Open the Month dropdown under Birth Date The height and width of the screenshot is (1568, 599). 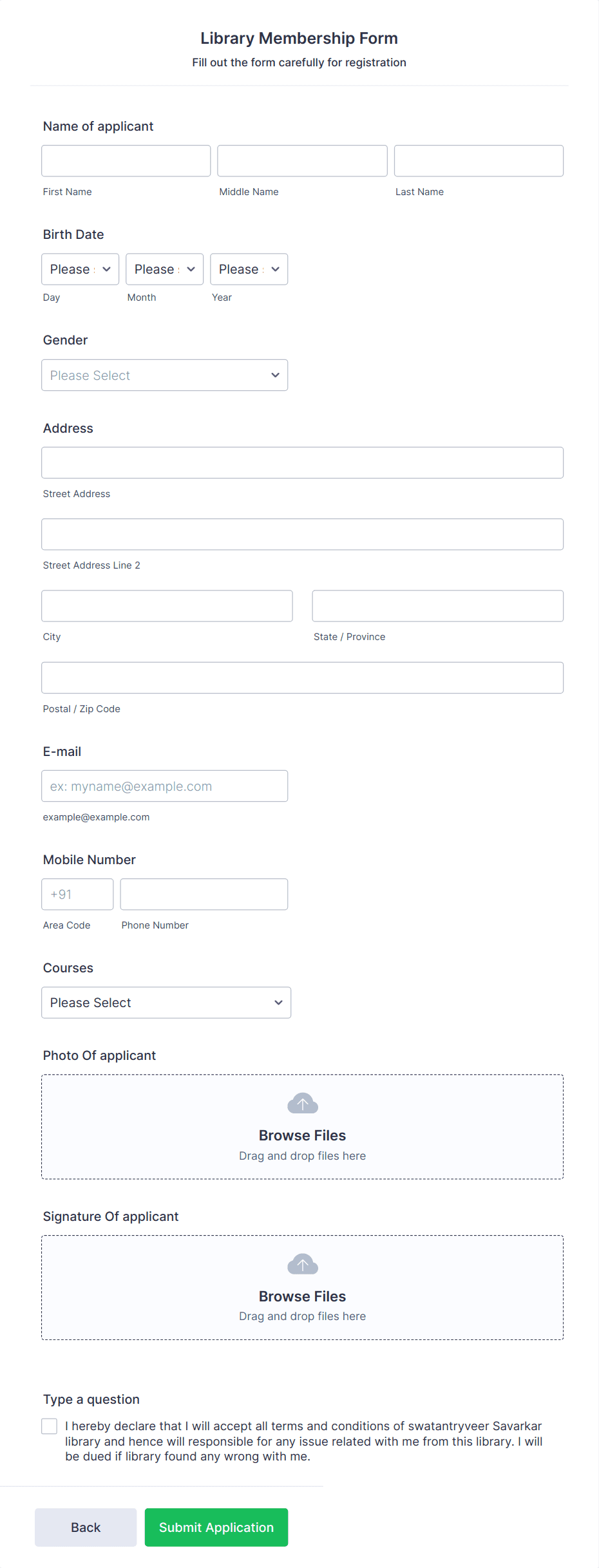point(164,269)
